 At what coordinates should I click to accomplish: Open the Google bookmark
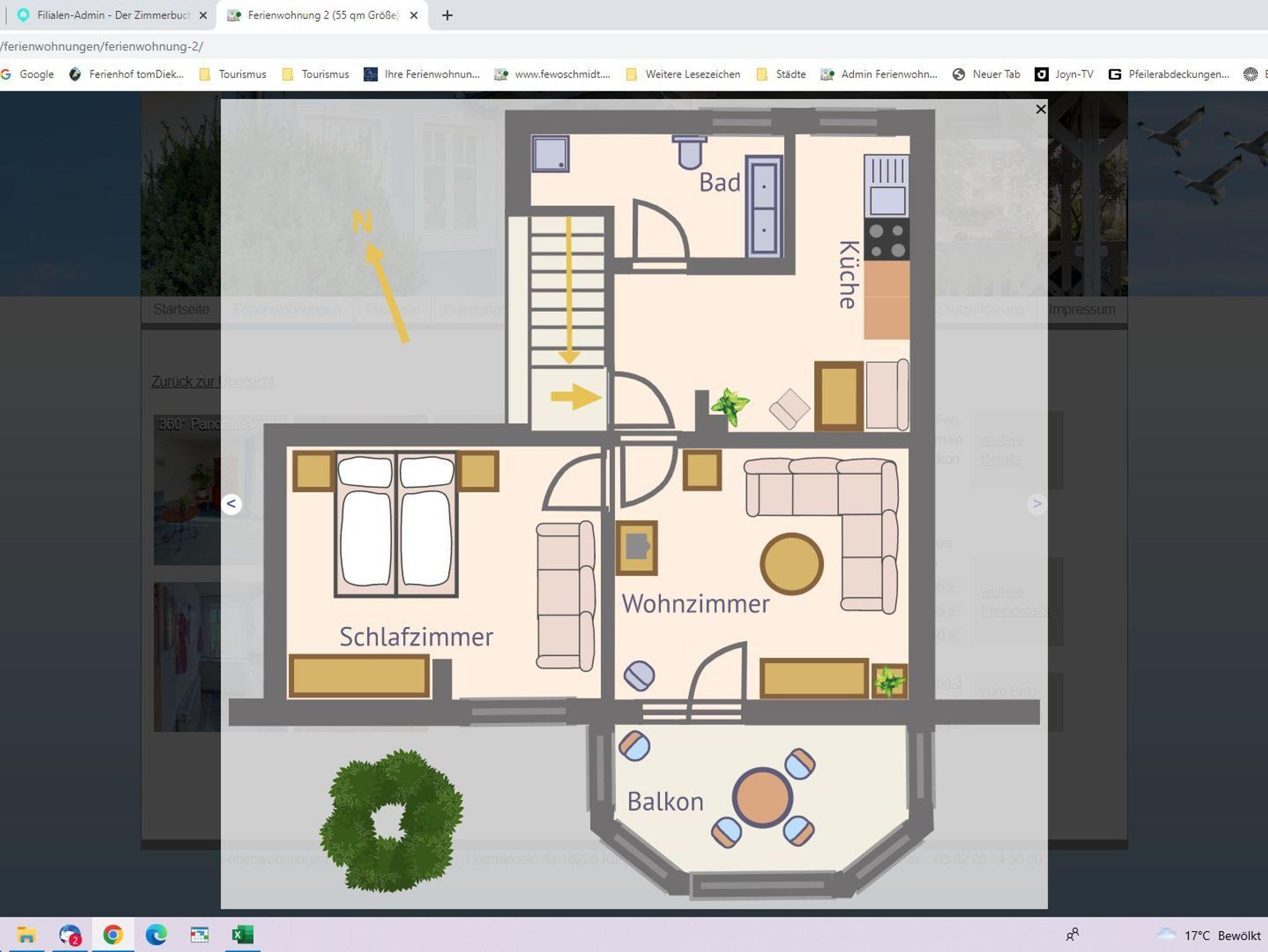click(28, 74)
